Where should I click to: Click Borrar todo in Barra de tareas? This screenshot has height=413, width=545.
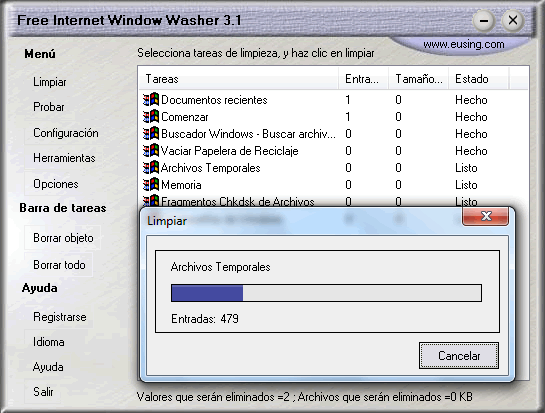pos(59,265)
